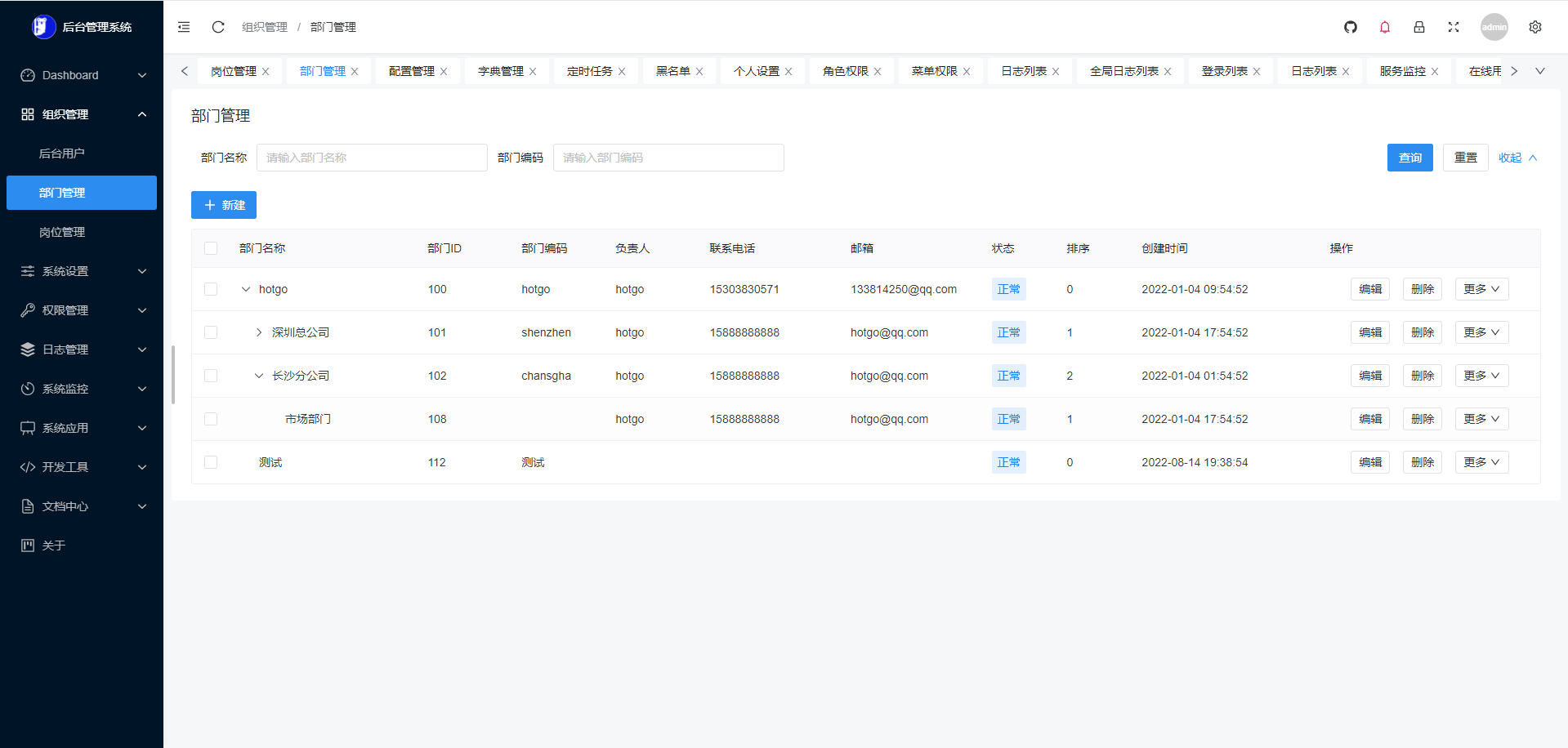The height and width of the screenshot is (748, 1568).
Task: Open the settings gear icon
Action: pyautogui.click(x=1535, y=27)
